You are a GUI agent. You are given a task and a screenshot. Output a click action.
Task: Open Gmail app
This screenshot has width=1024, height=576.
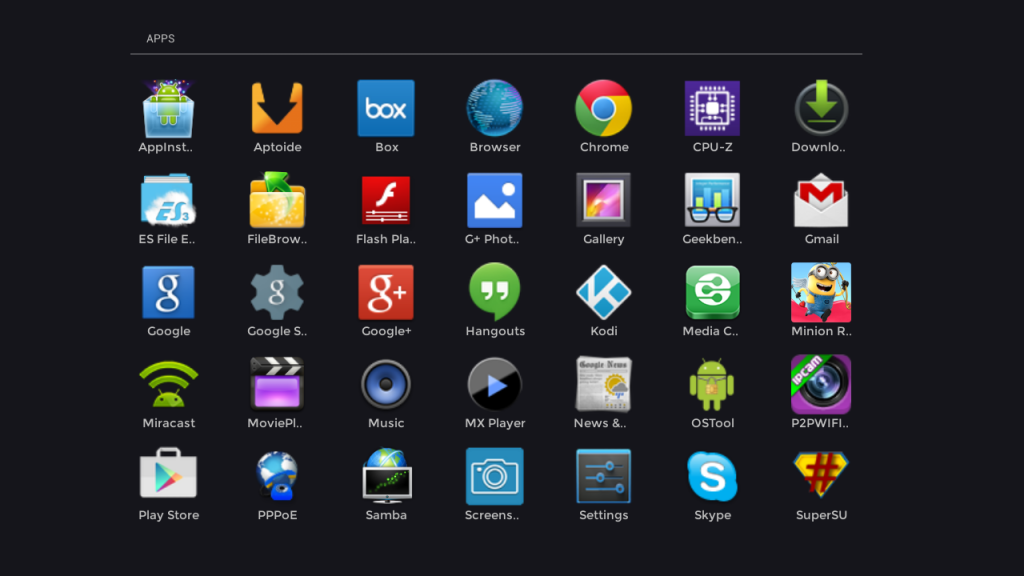822,200
